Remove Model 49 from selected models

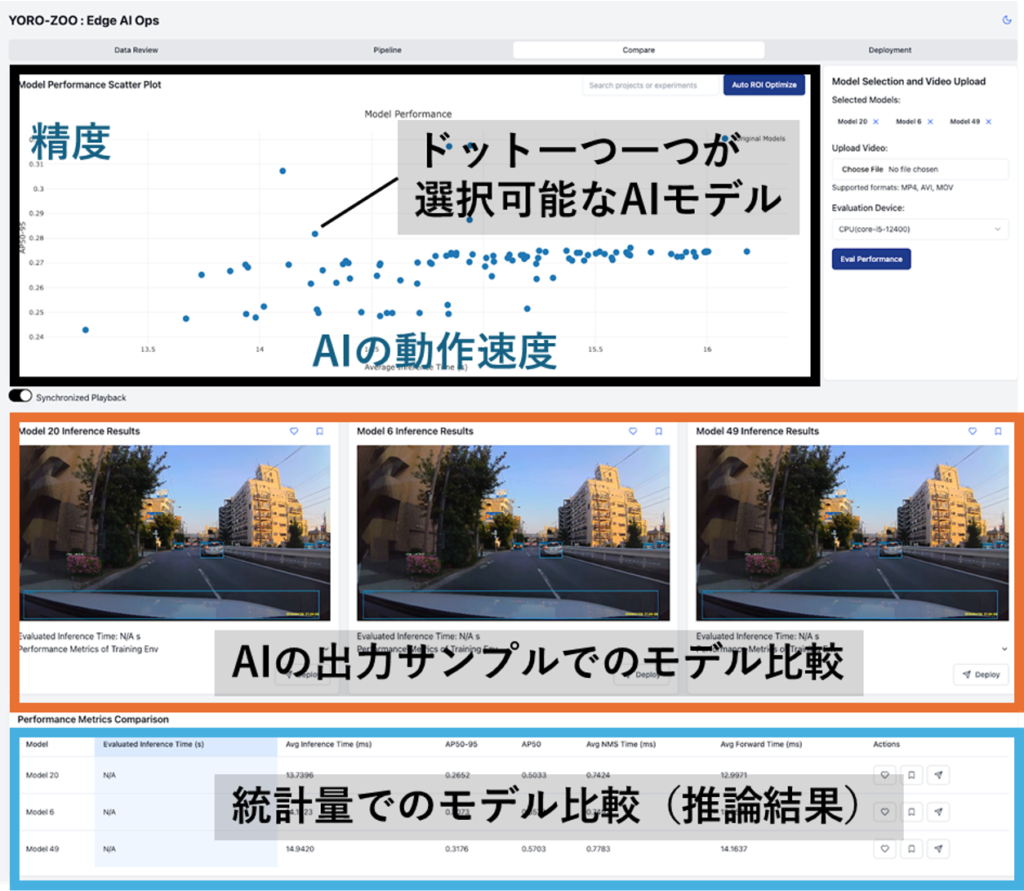(x=989, y=122)
